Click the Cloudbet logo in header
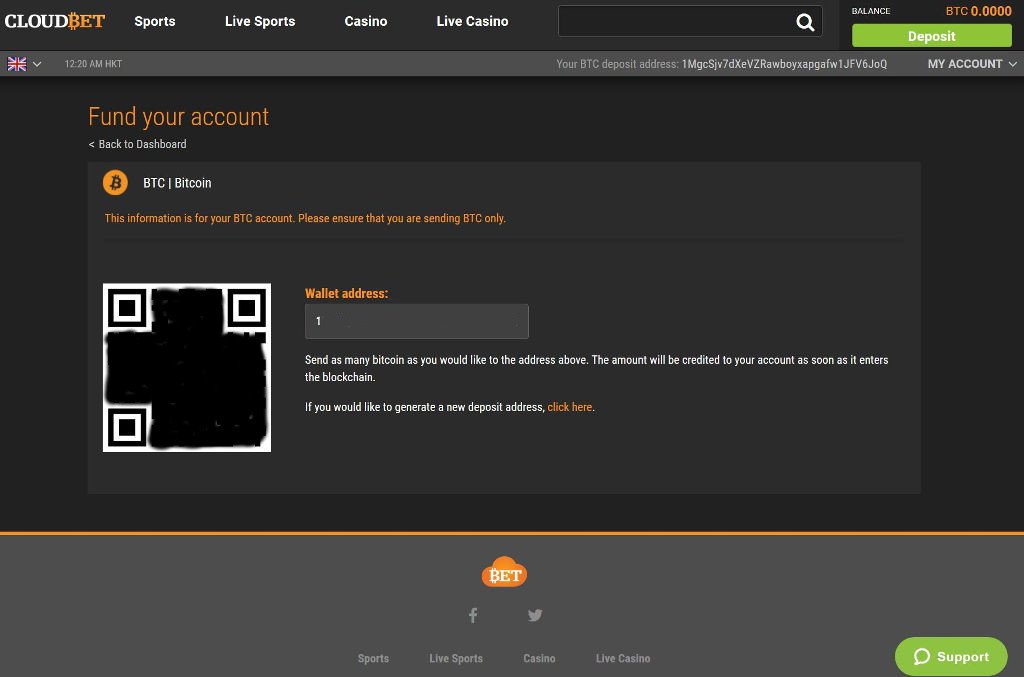Viewport: 1024px width, 677px height. [x=55, y=21]
